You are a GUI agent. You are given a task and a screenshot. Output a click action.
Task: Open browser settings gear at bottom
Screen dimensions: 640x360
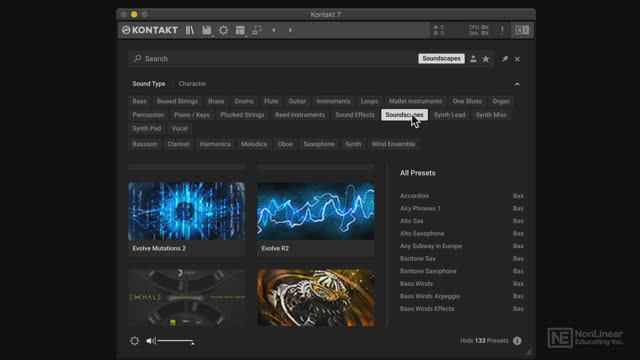pyautogui.click(x=134, y=340)
